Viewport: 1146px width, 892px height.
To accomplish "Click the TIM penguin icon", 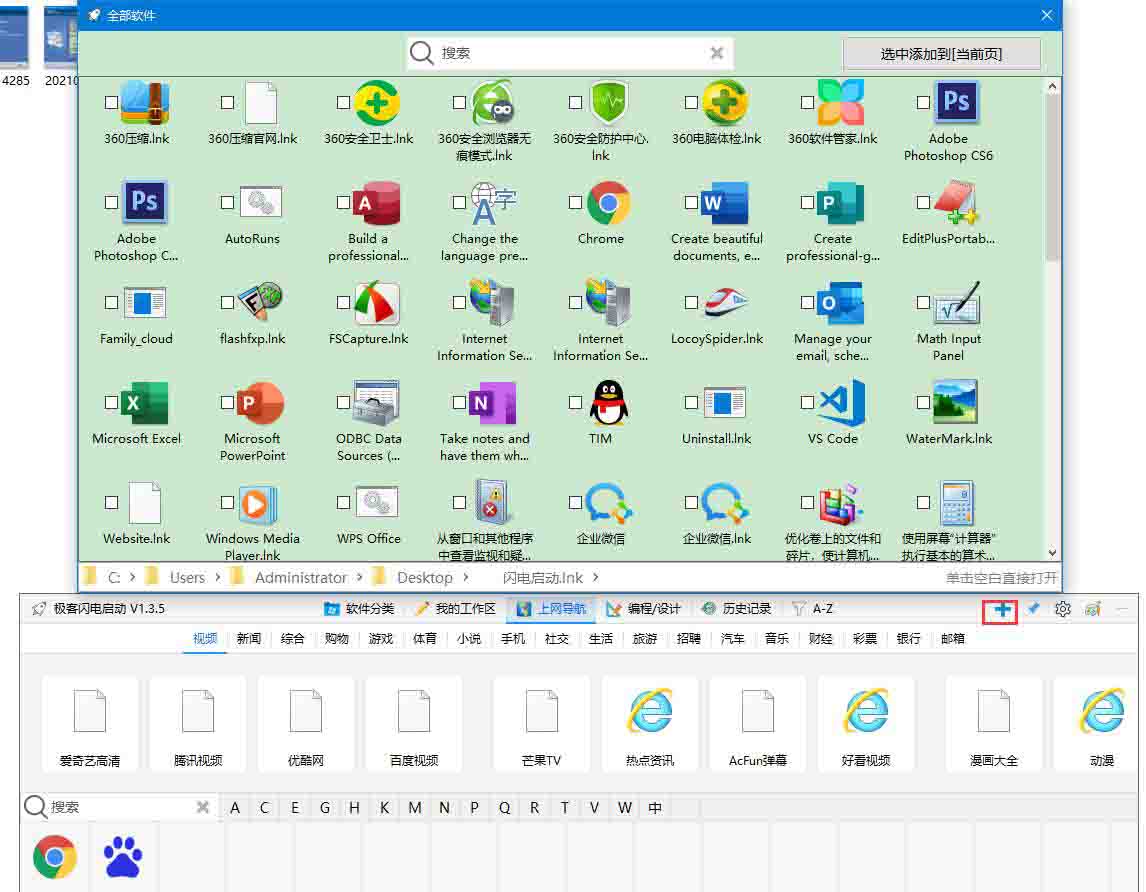I will (x=608, y=402).
